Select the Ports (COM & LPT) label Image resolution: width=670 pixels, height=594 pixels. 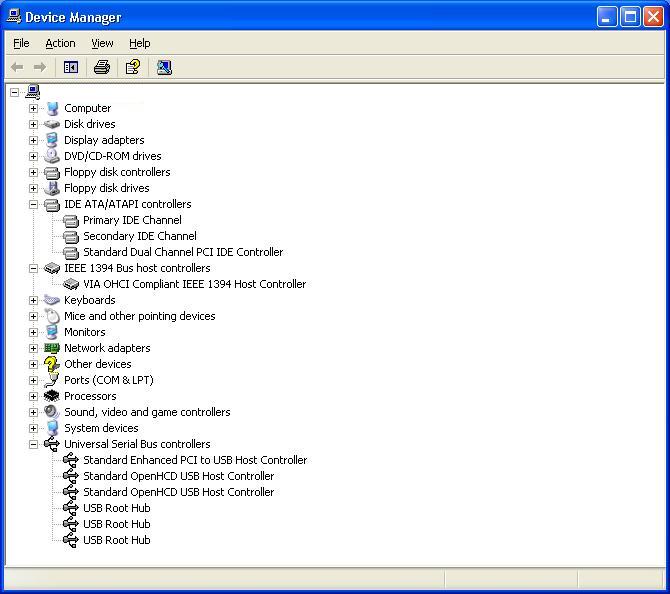click(109, 380)
